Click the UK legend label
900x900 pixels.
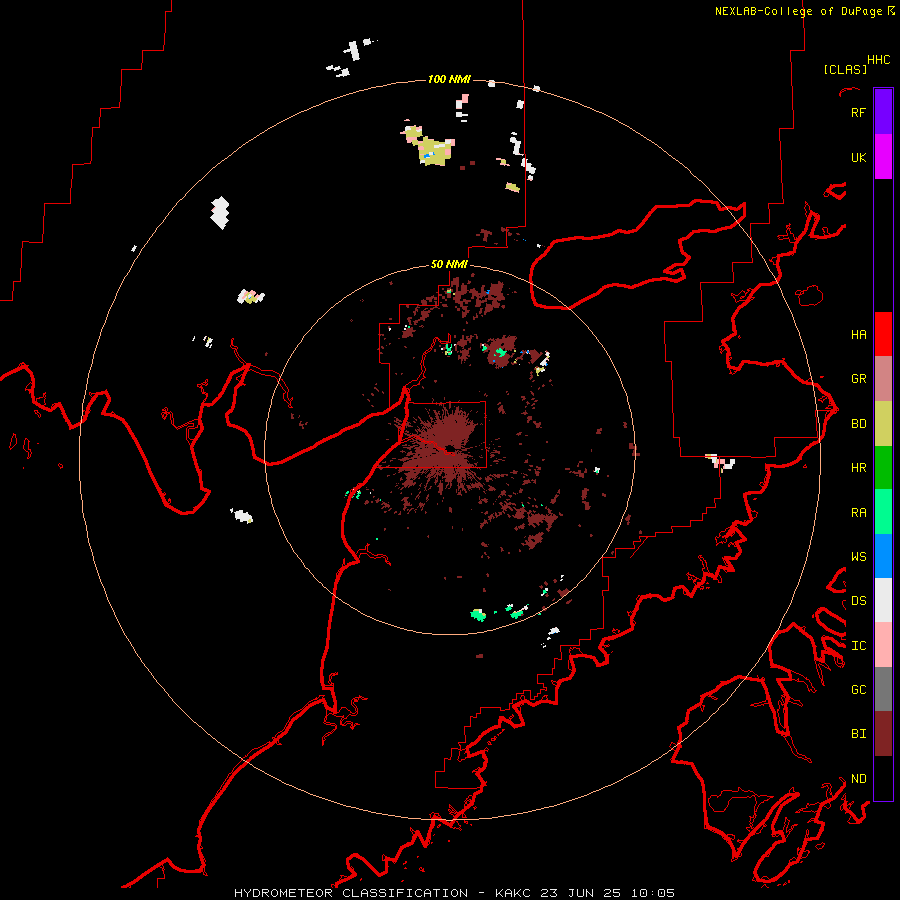click(x=859, y=157)
